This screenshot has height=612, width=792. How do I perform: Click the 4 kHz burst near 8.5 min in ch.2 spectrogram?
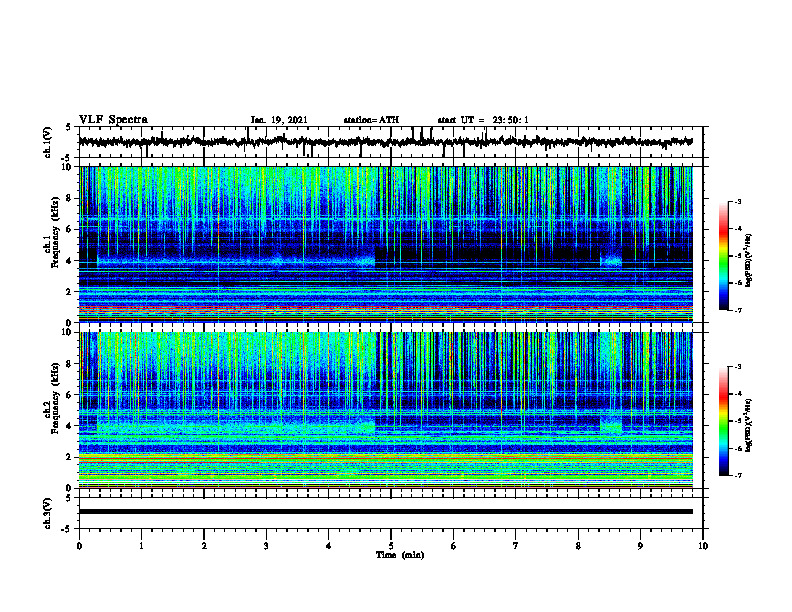point(611,425)
